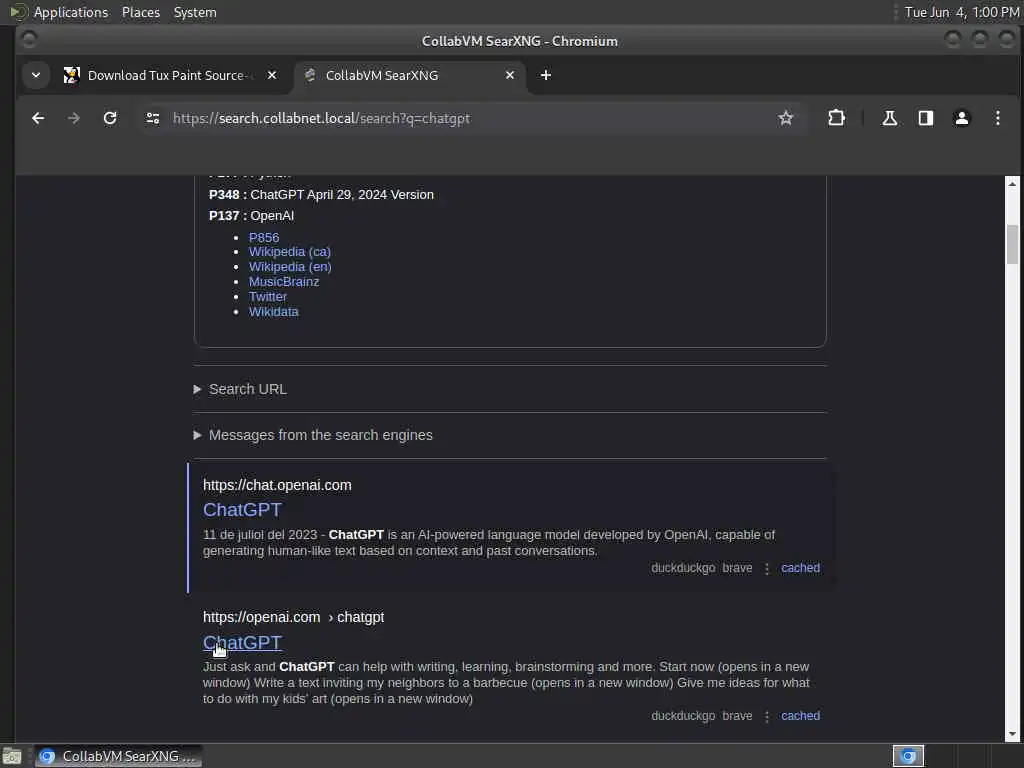Image resolution: width=1024 pixels, height=768 pixels.
Task: Switch to Download Tux Paint Source tab
Action: (x=167, y=75)
